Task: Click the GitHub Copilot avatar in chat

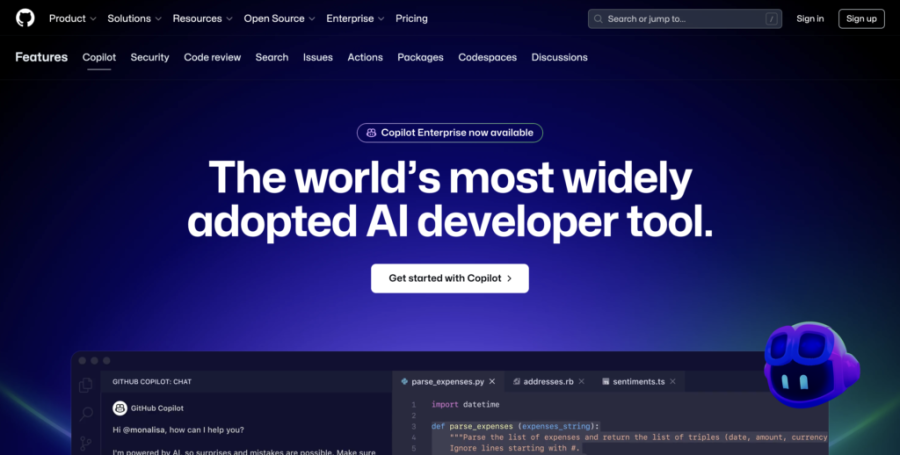Action: (x=120, y=408)
